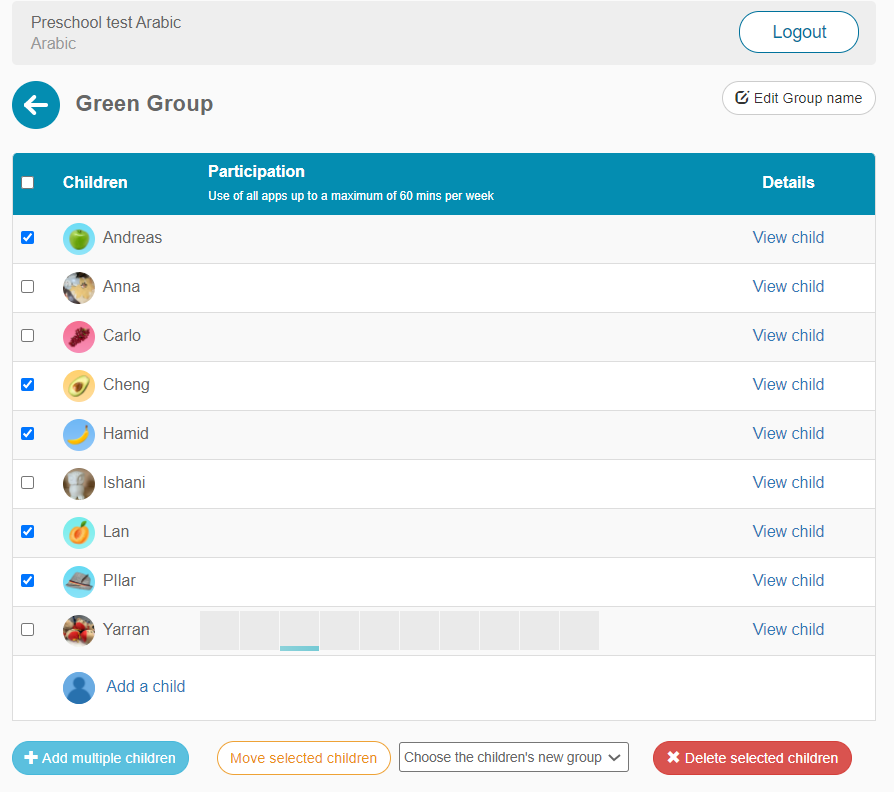The image size is (894, 792).
Task: Click Yarran's participation progress bar
Action: point(399,631)
